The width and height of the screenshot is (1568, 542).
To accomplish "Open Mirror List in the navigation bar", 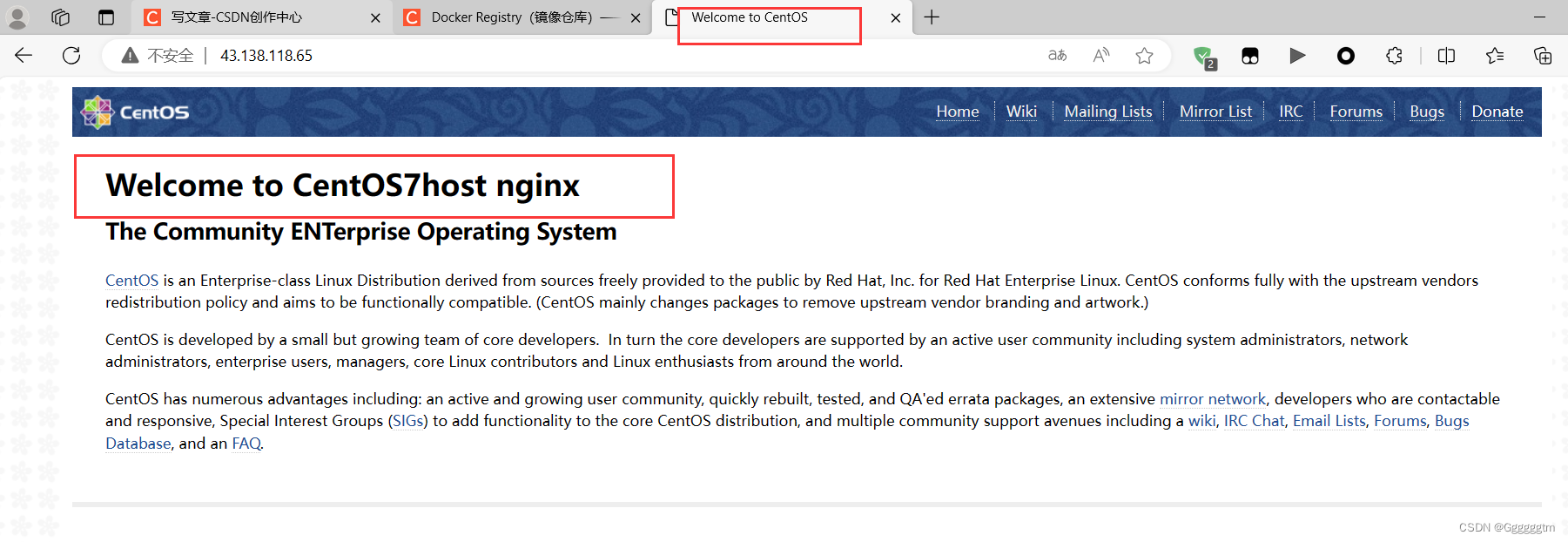I will pos(1215,112).
